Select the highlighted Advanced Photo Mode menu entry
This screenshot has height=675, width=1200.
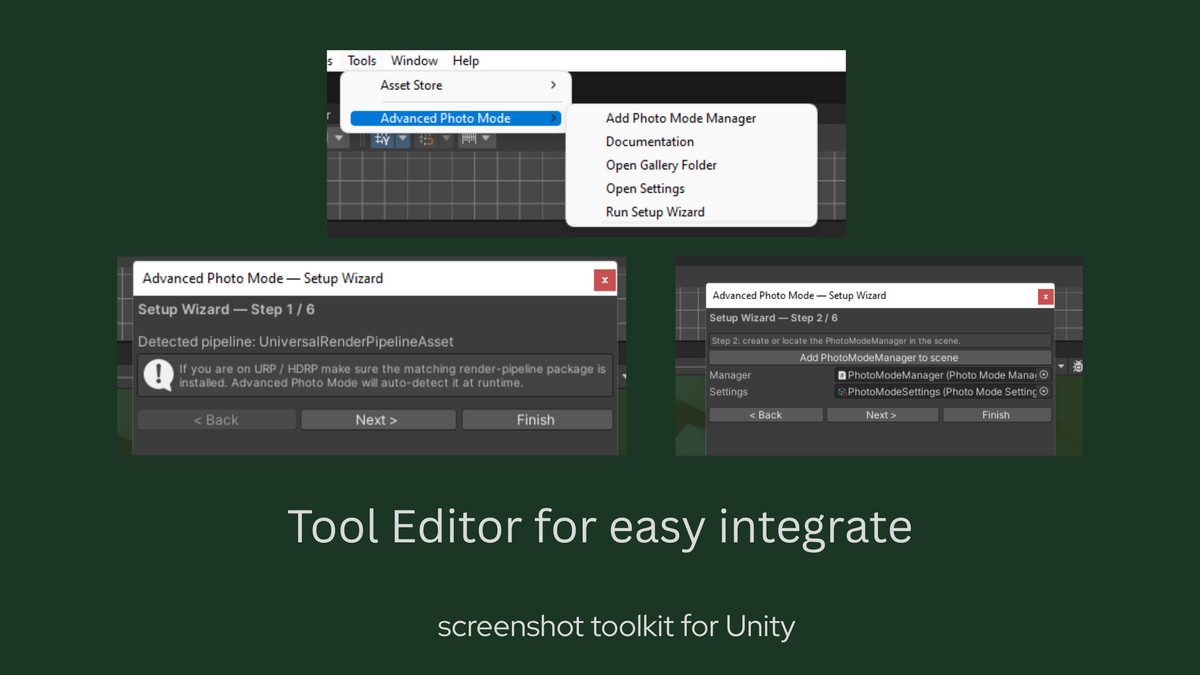tap(456, 118)
